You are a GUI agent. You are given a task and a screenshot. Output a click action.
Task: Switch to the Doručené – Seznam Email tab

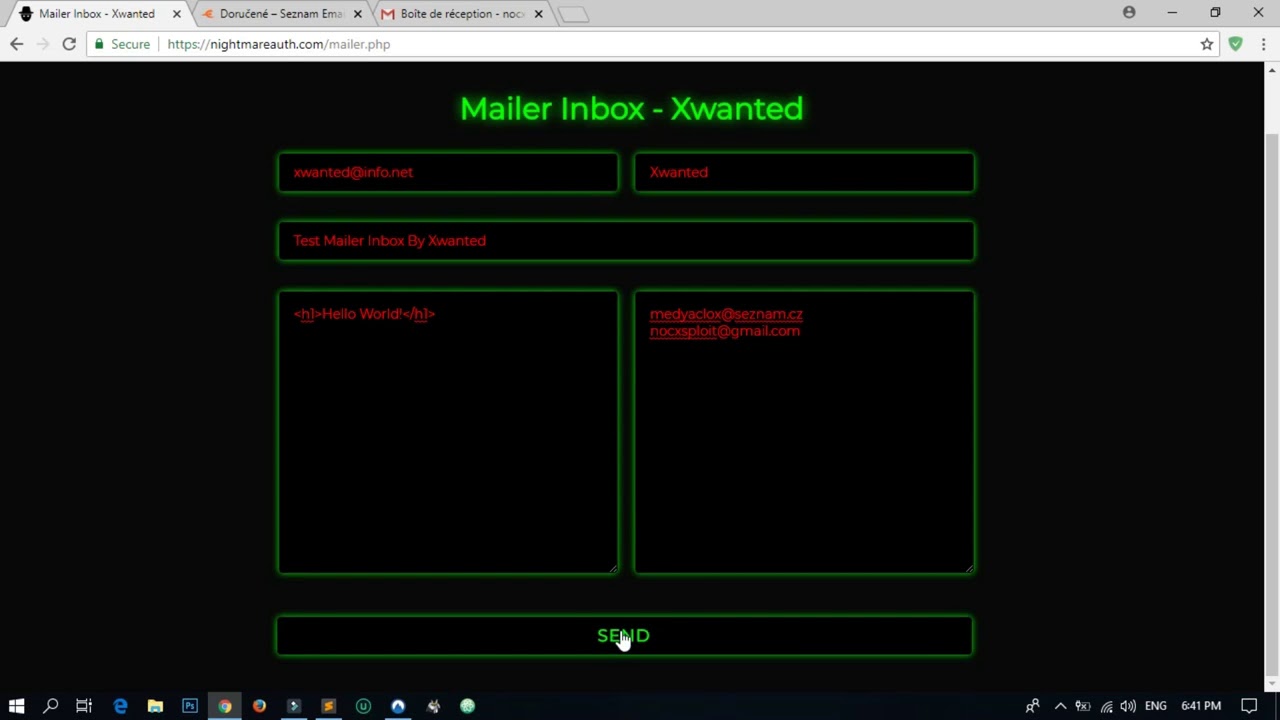coord(281,14)
